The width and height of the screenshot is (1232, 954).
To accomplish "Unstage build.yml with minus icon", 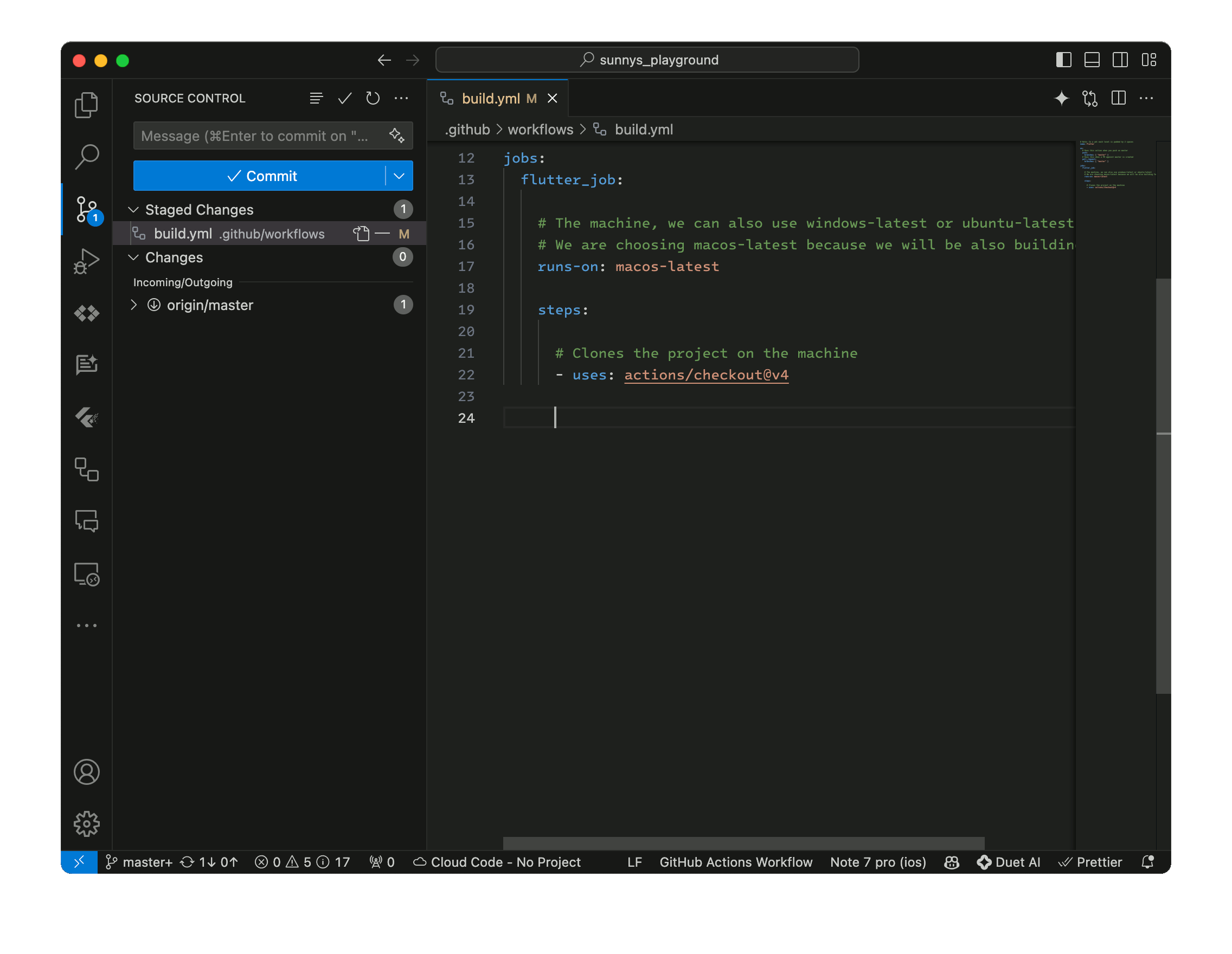I will click(382, 234).
